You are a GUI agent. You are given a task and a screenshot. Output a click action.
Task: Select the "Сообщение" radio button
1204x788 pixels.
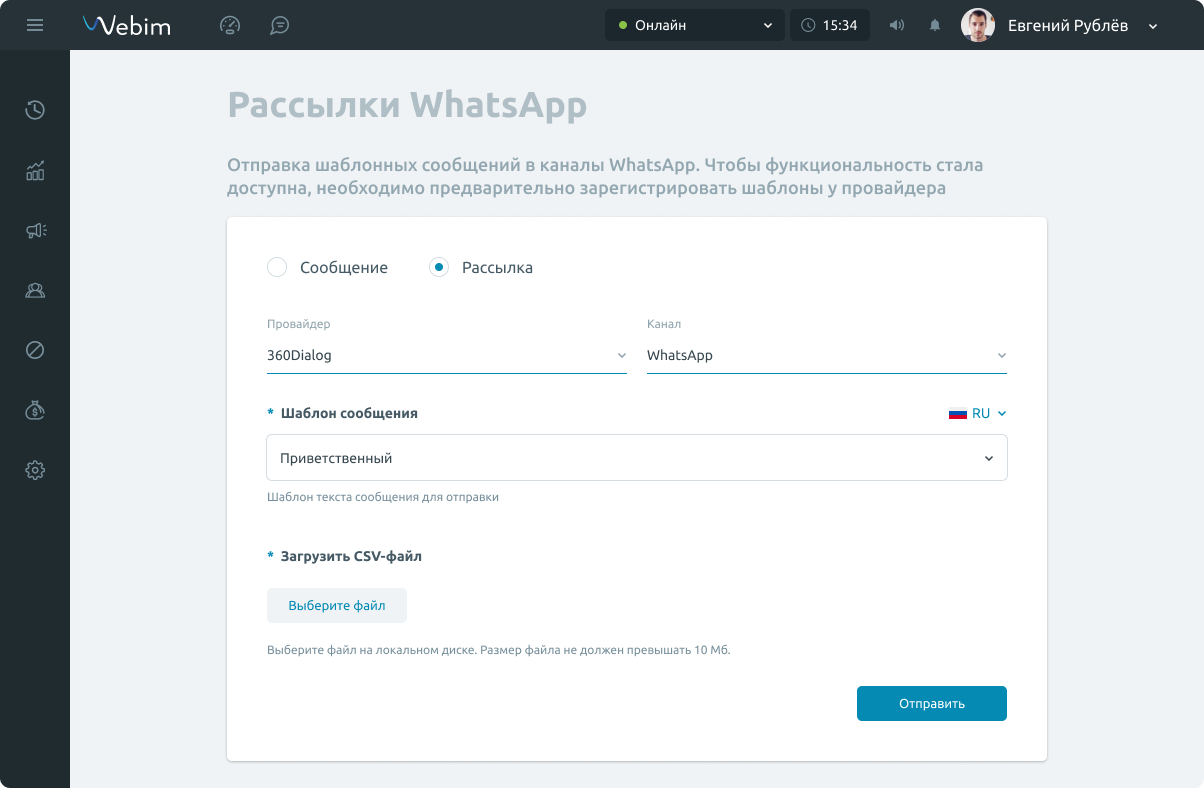[x=278, y=267]
